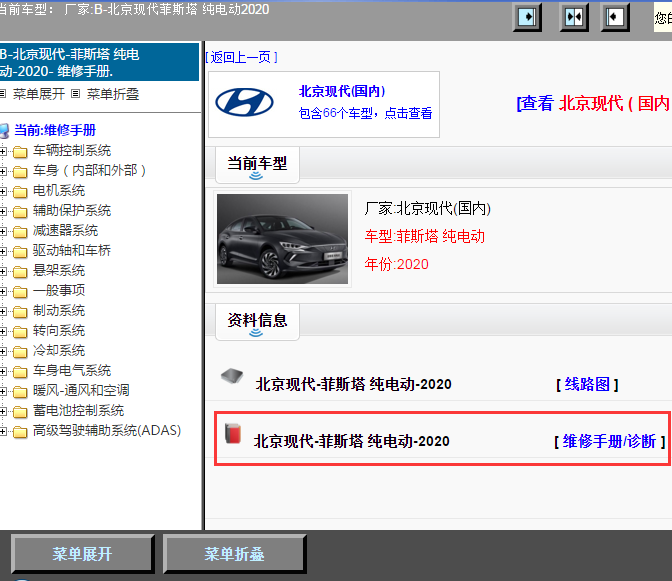Click the 当前:维修手册 computer icon

[4, 131]
